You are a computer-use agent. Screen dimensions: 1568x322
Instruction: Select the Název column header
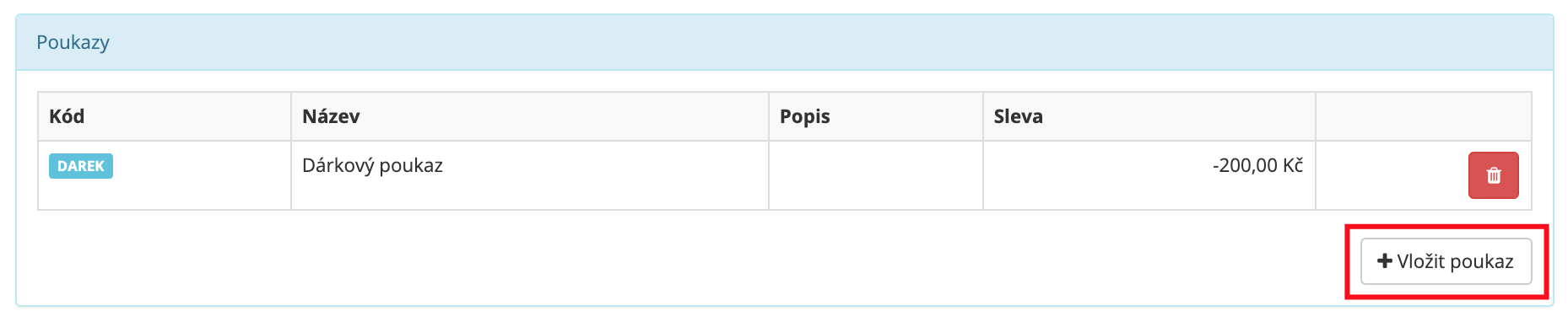coord(331,116)
